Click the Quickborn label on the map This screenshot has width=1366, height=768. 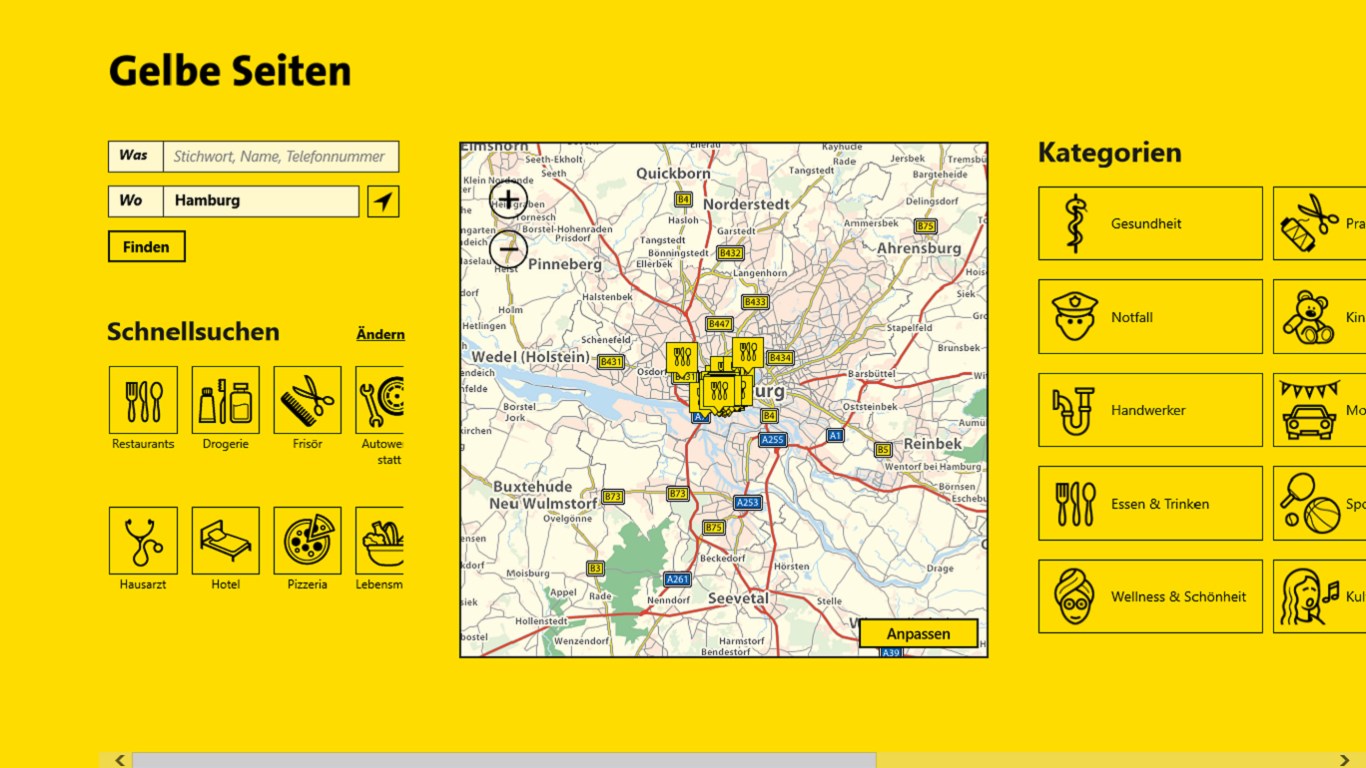pyautogui.click(x=674, y=173)
